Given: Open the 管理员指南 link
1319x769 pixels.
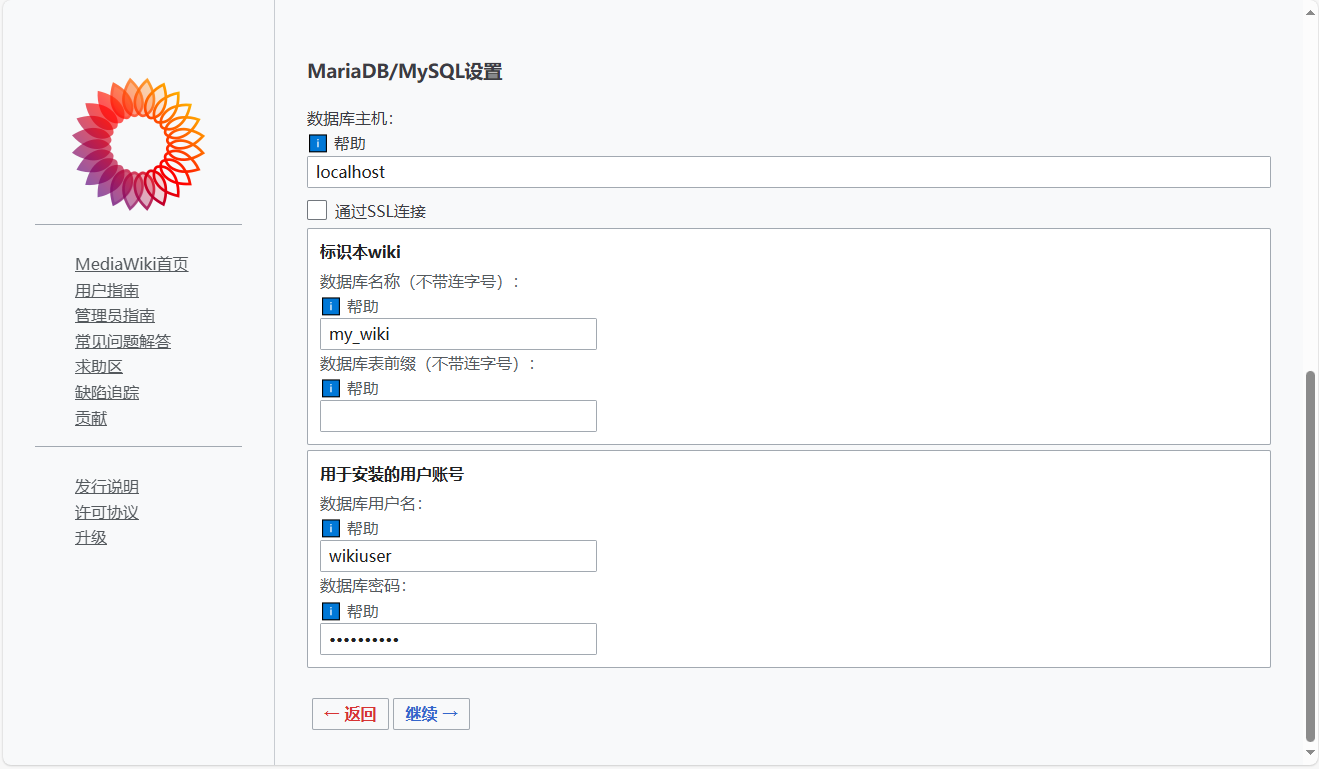Looking at the screenshot, I should pos(115,315).
